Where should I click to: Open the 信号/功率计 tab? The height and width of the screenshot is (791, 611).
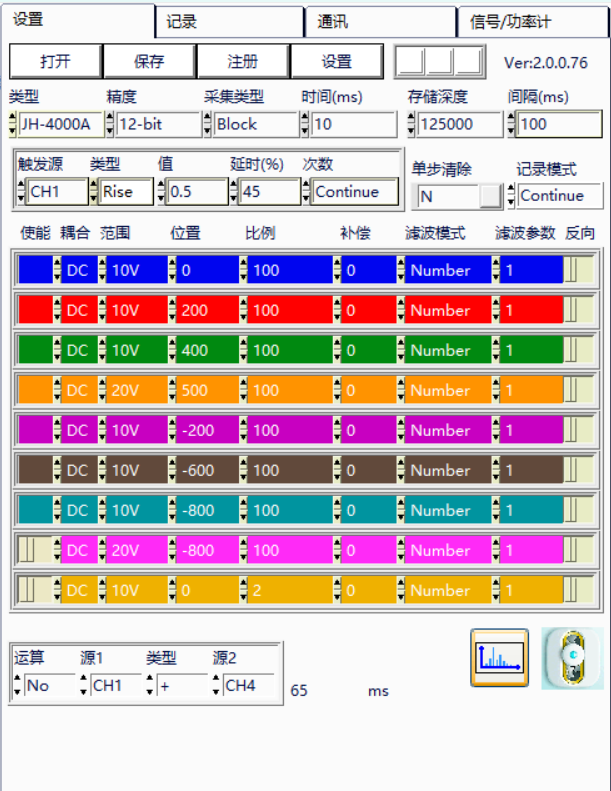[x=532, y=21]
